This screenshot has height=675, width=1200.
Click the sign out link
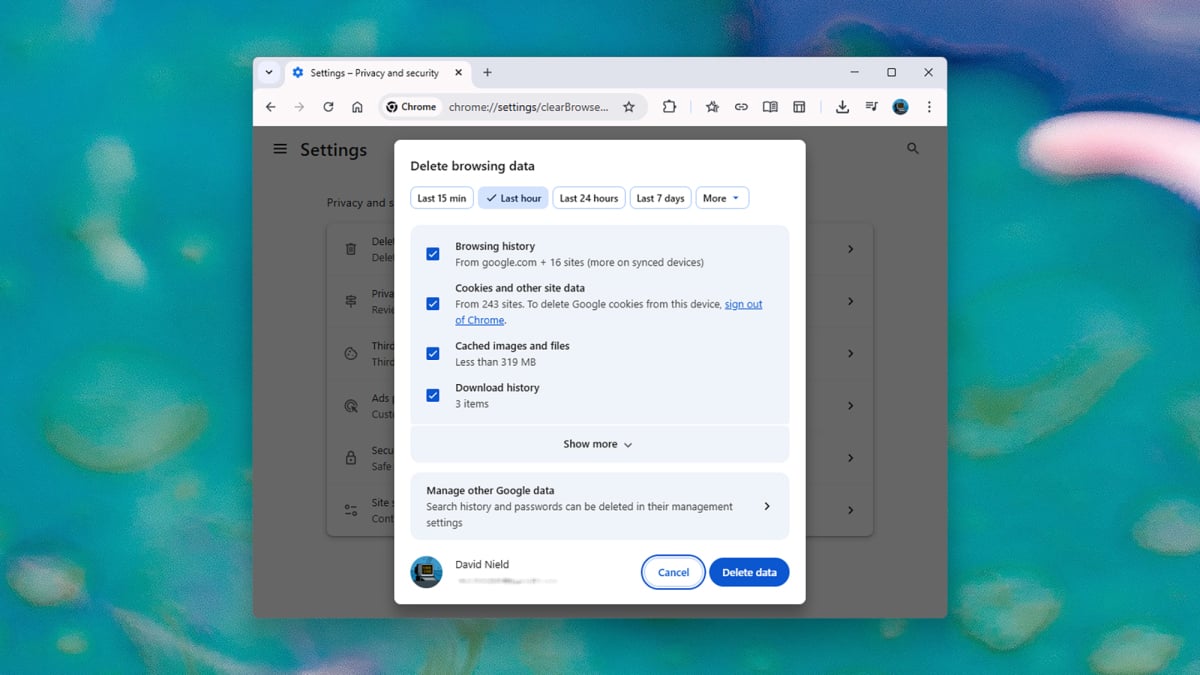point(743,304)
